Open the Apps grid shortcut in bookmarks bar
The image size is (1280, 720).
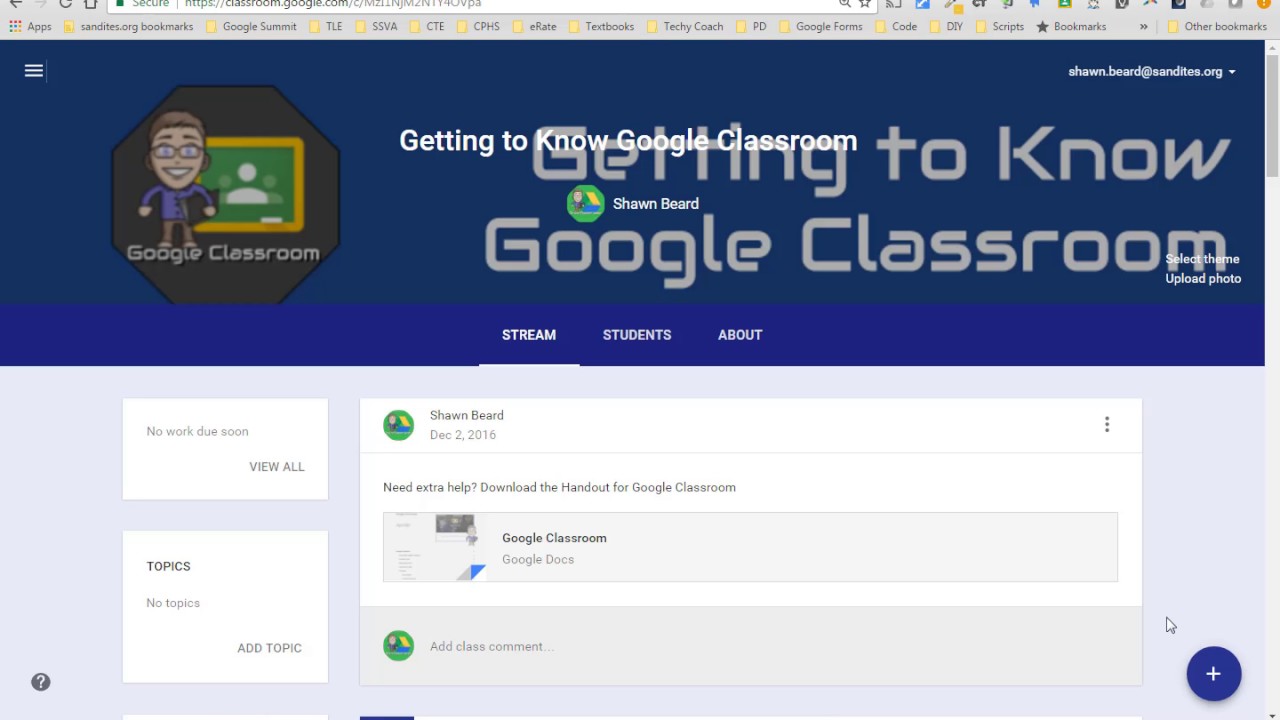pyautogui.click(x=30, y=27)
